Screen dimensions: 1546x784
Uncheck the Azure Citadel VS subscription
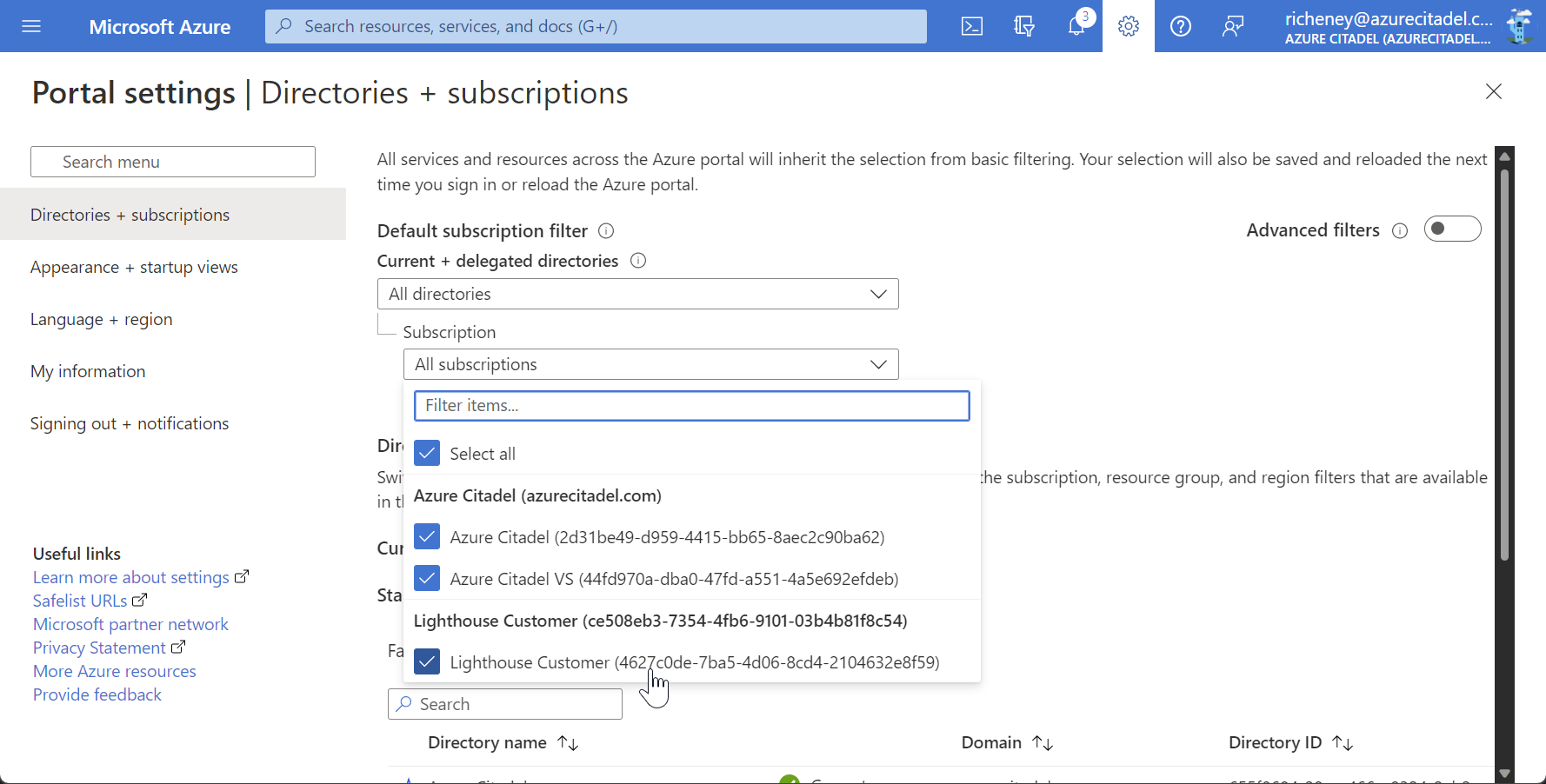(x=426, y=578)
